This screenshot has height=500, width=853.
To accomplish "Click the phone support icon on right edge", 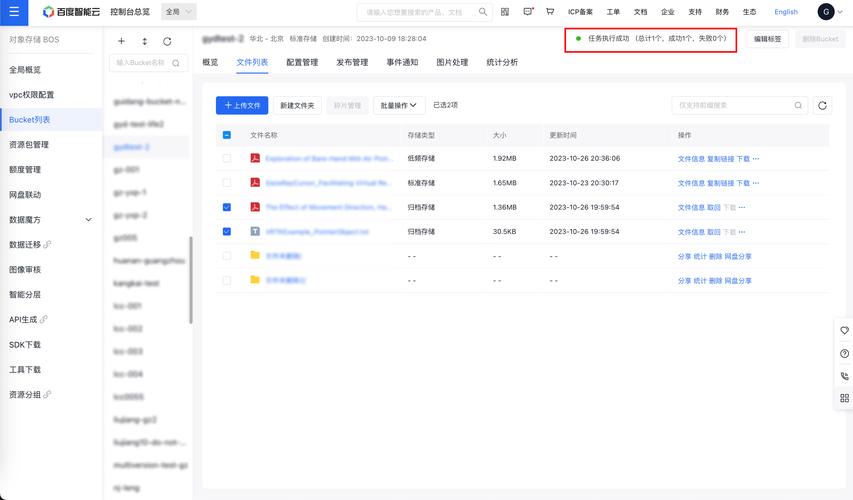I will click(844, 376).
